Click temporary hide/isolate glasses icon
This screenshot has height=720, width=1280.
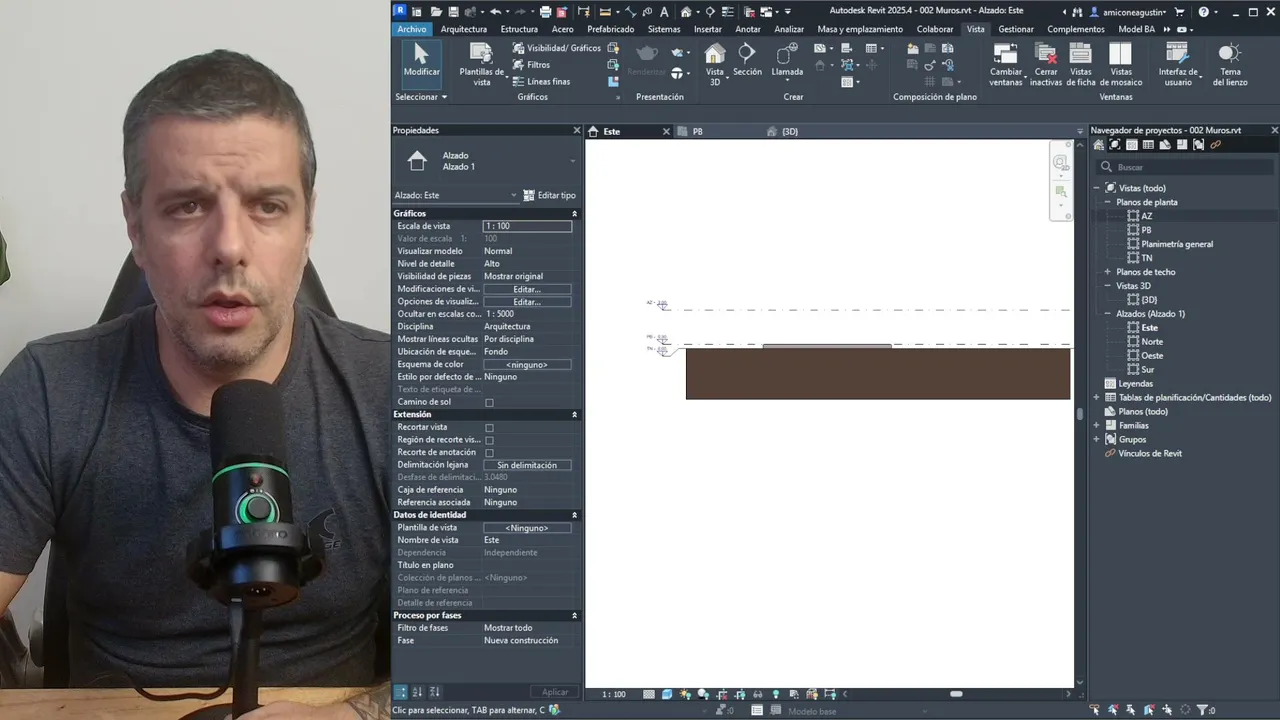click(758, 694)
